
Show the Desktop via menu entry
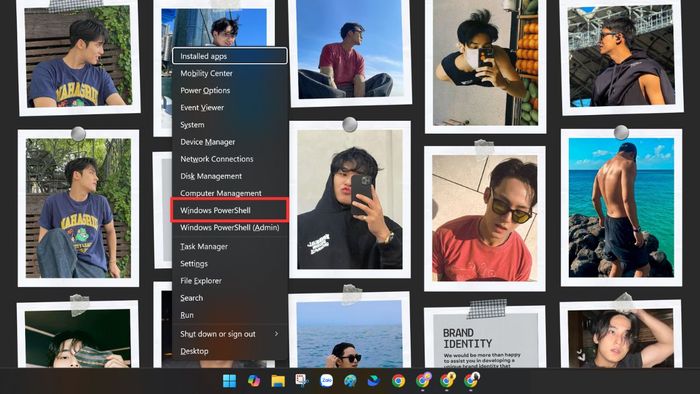(x=229, y=351)
